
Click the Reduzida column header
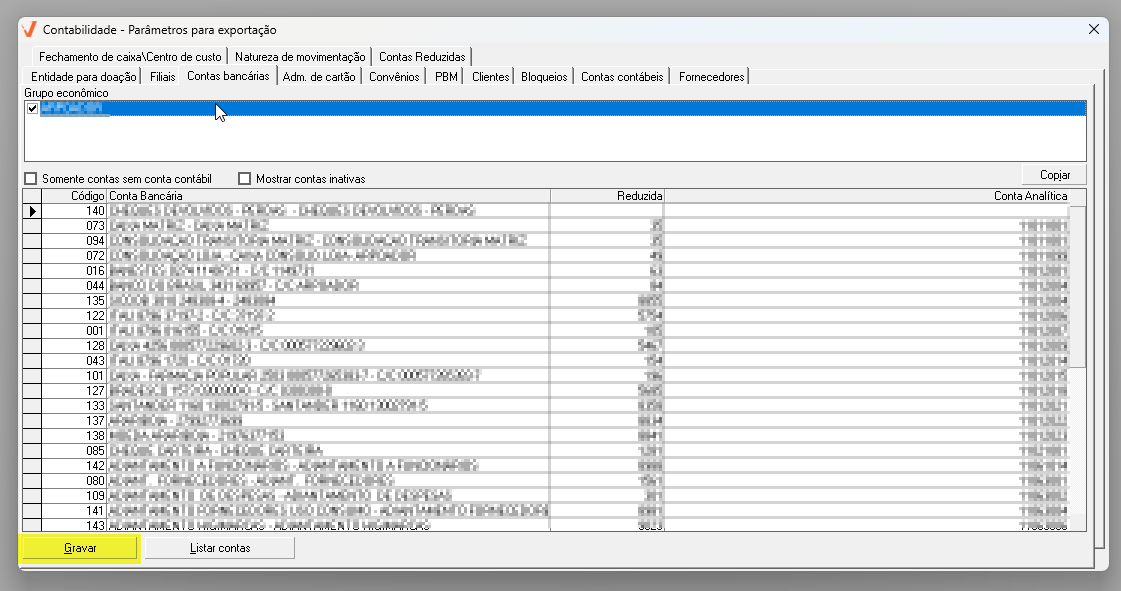608,196
